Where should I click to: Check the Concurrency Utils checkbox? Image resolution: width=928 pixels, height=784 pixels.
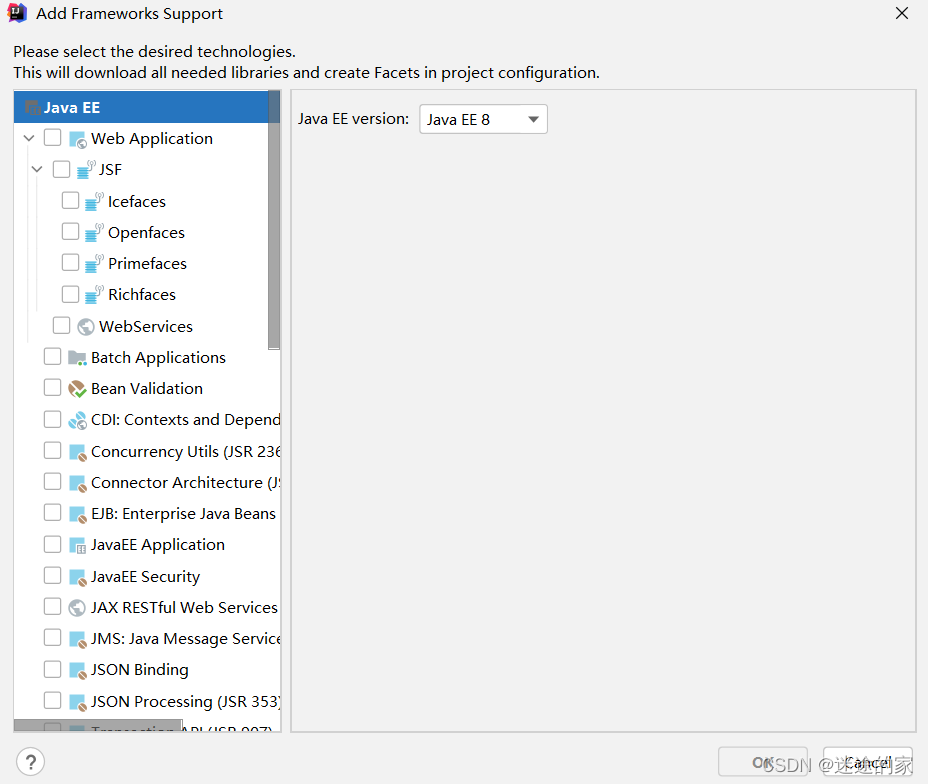pos(53,450)
